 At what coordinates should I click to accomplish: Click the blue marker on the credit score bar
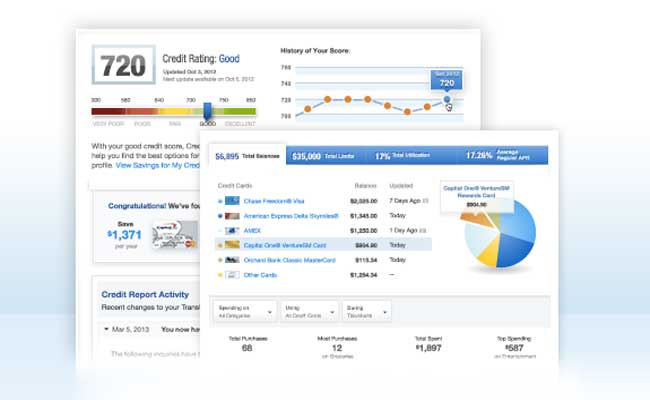pos(207,111)
